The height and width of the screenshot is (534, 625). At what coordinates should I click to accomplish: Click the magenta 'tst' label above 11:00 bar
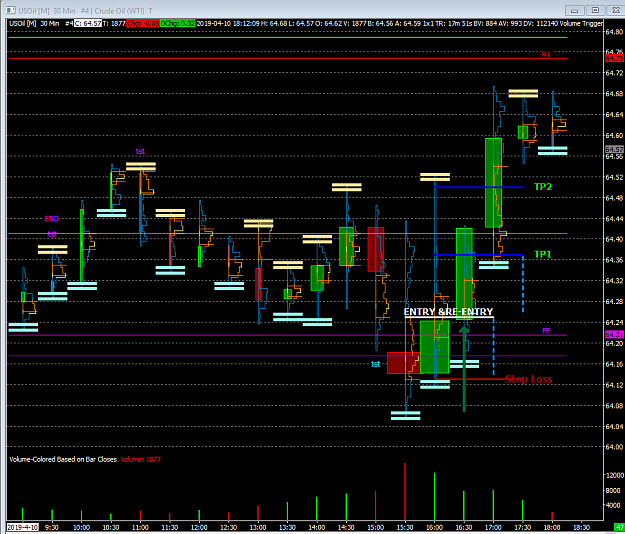(140, 151)
